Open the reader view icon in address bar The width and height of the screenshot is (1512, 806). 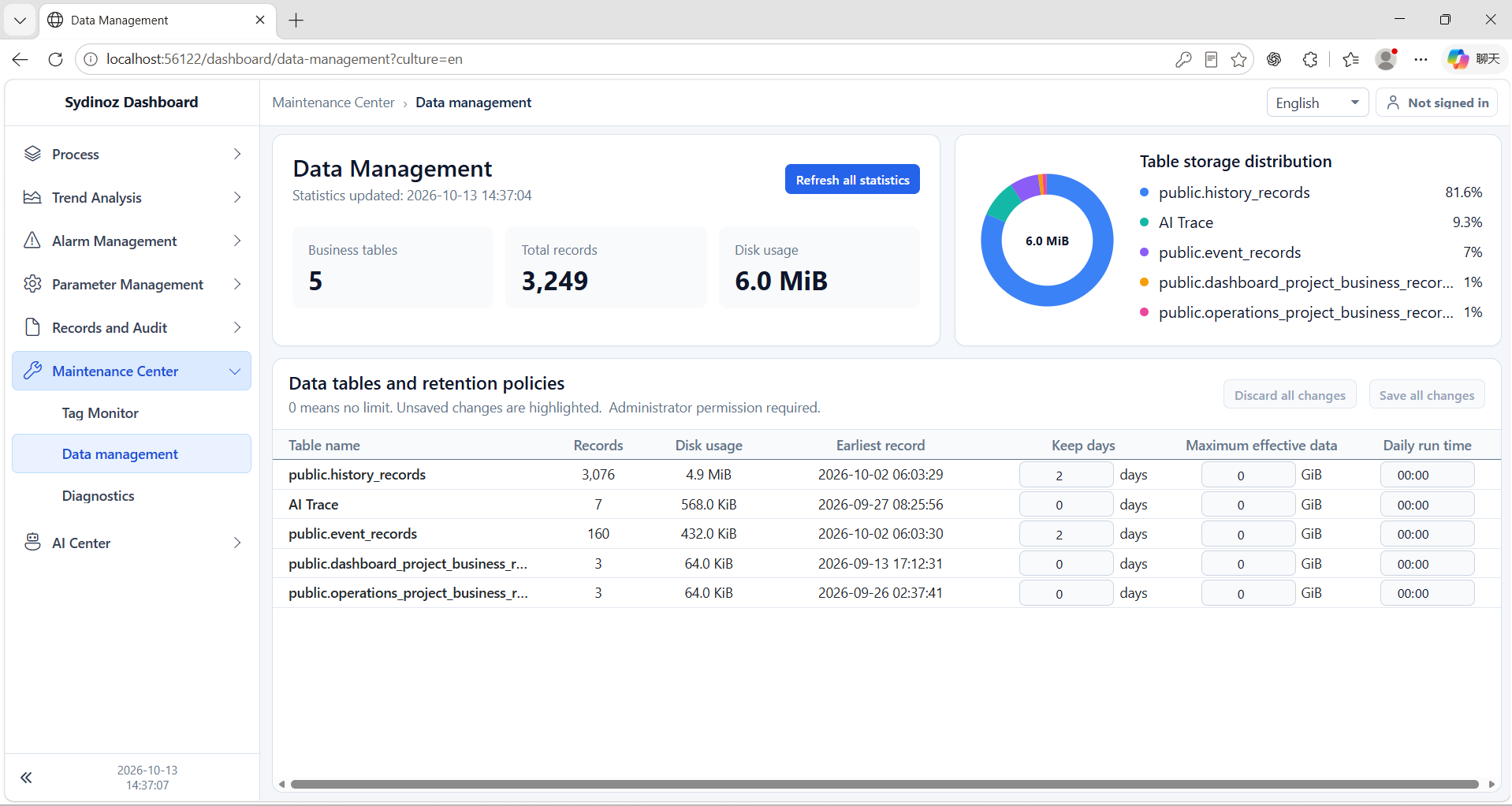(x=1212, y=59)
